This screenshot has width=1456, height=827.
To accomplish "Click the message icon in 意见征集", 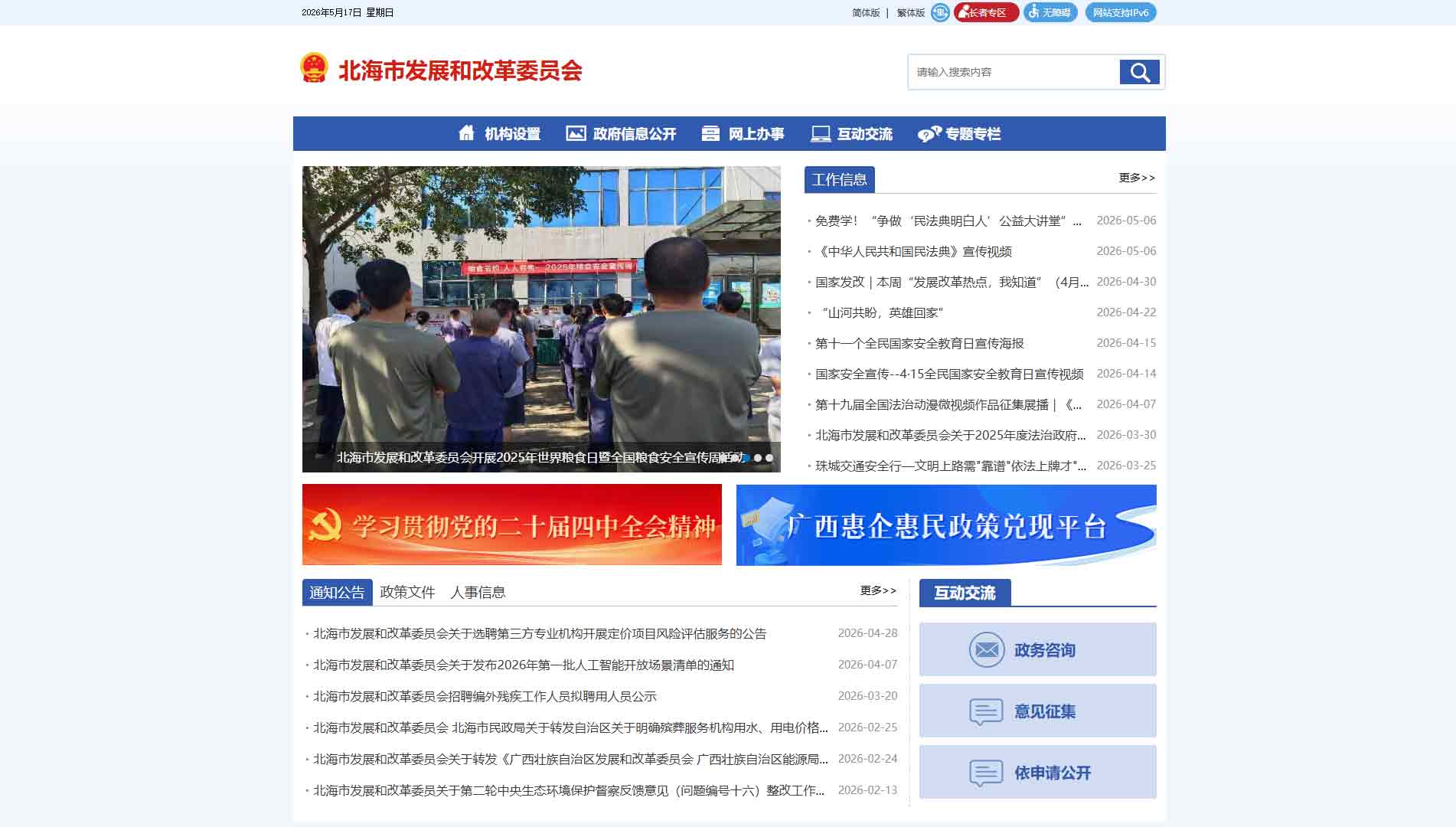I will [x=986, y=711].
